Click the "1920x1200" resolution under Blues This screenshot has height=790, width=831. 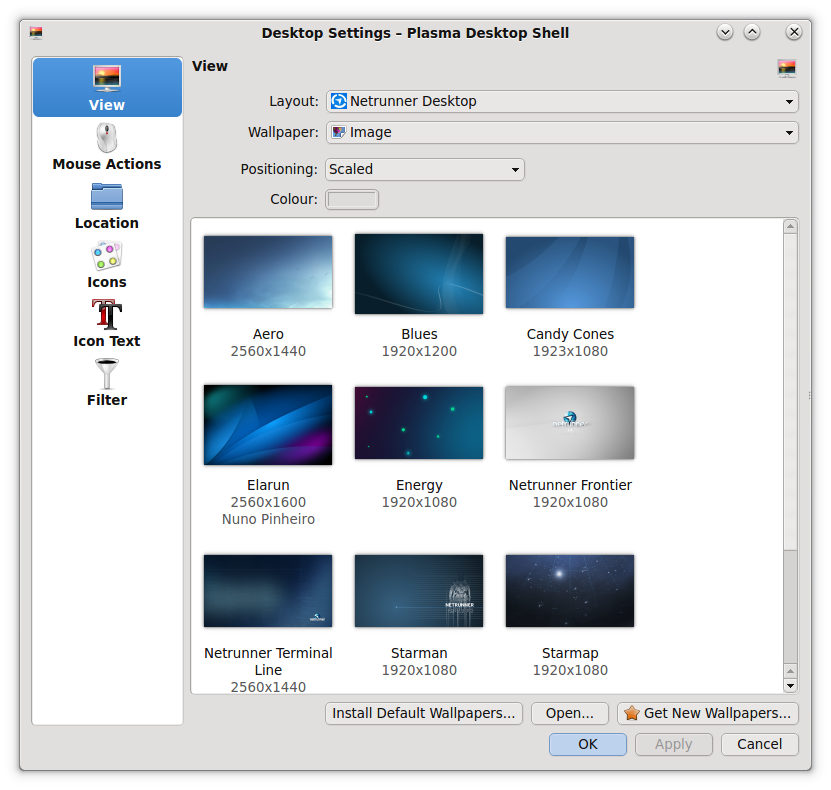click(x=419, y=351)
